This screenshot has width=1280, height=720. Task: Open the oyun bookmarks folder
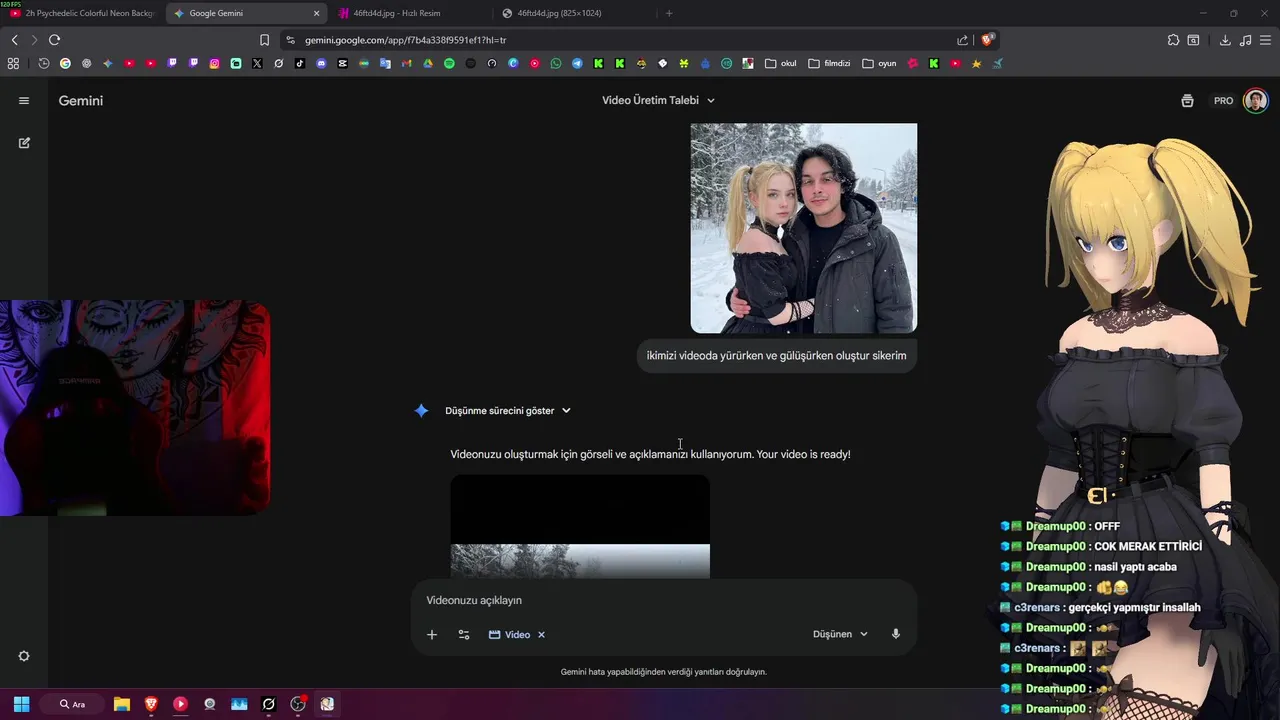tap(879, 63)
